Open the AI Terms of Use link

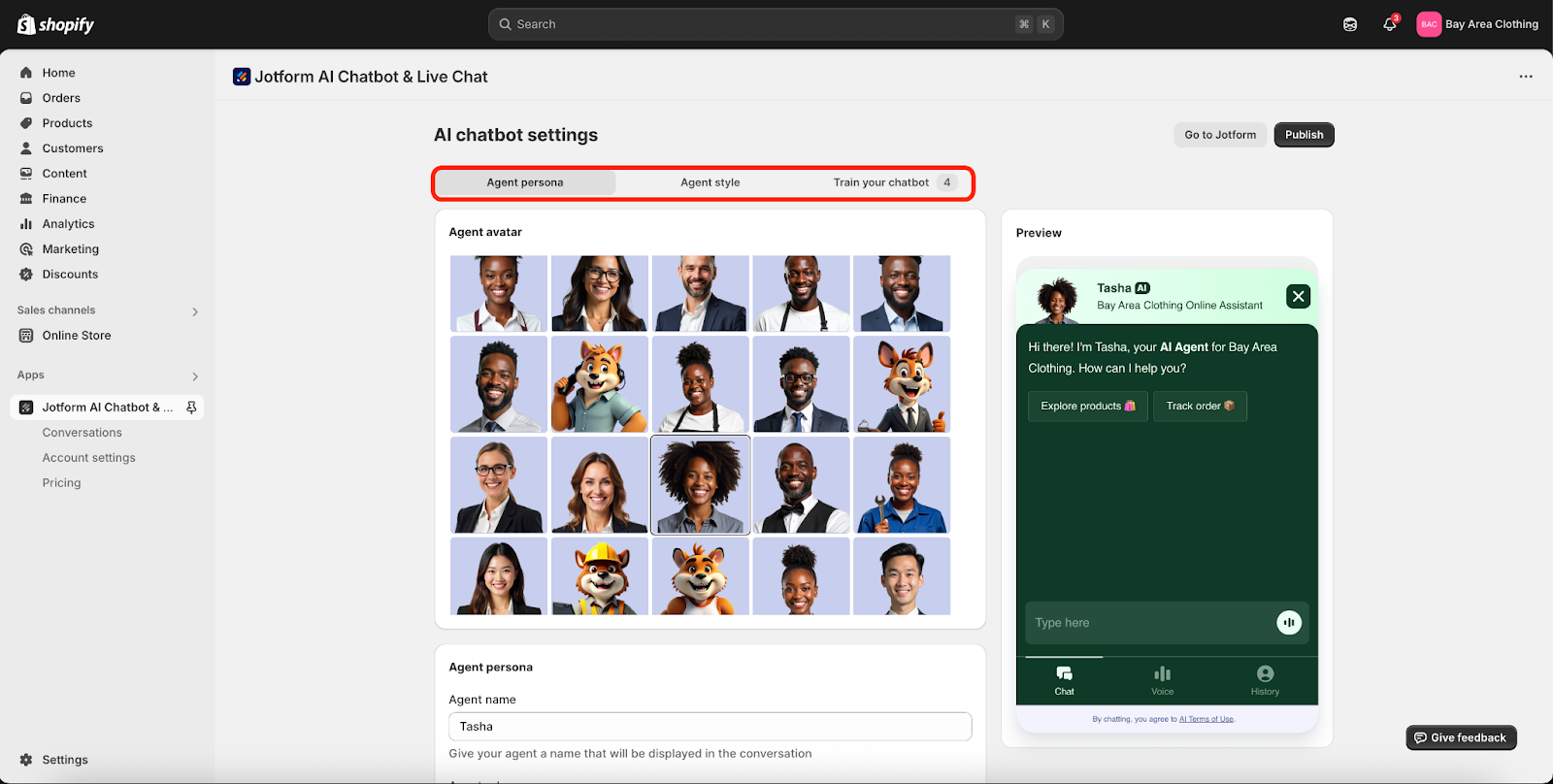(x=1206, y=719)
